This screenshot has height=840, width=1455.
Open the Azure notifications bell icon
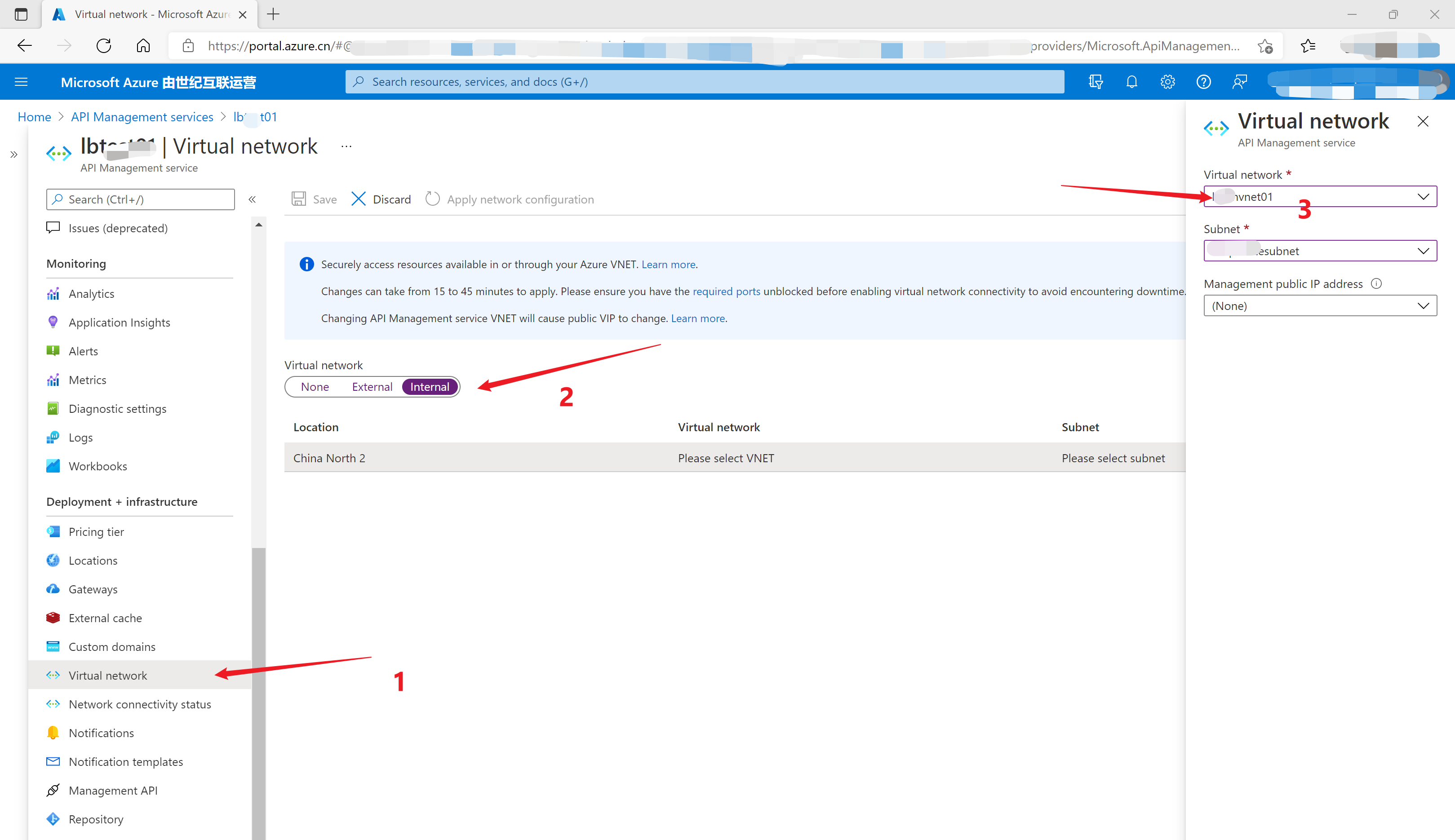coord(1131,82)
